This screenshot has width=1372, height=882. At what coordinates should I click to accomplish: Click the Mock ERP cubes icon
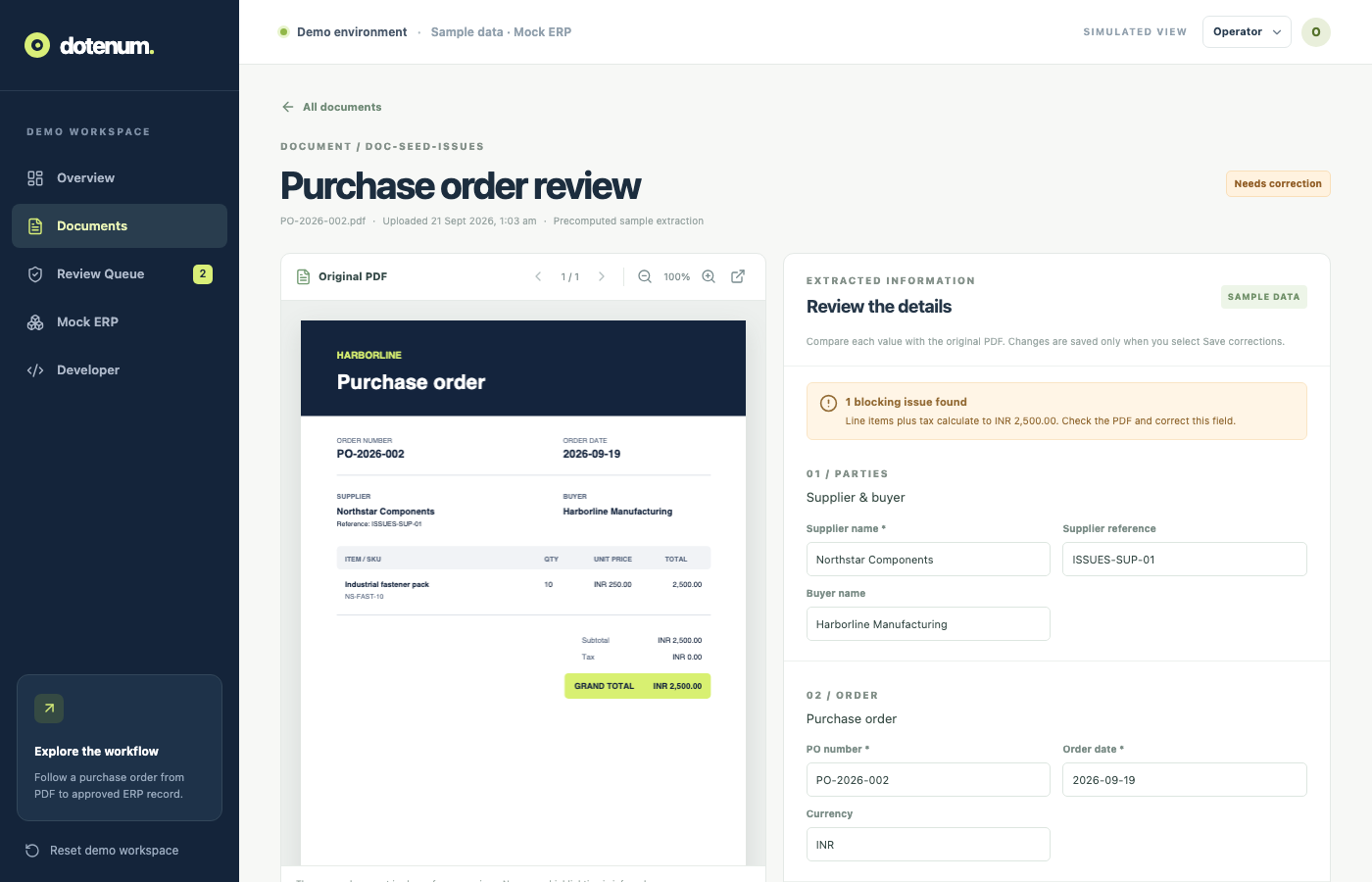(x=35, y=322)
